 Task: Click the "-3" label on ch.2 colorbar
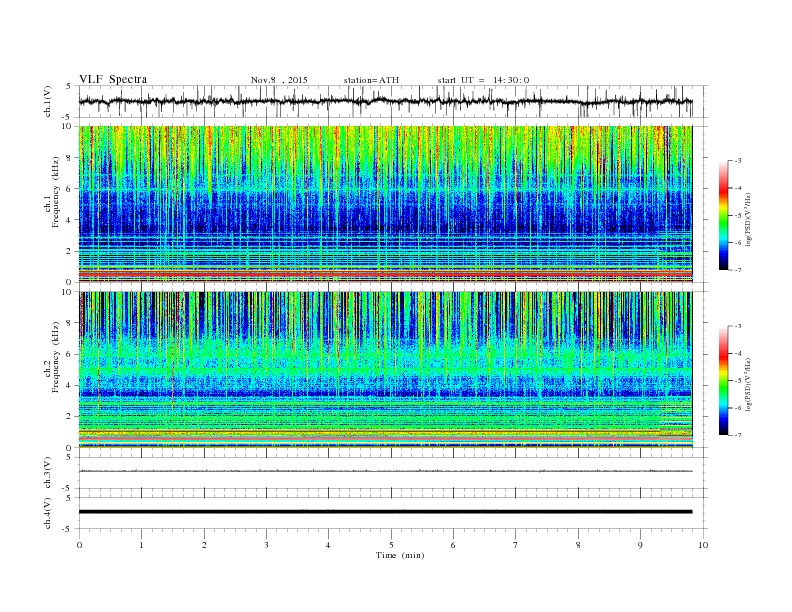coord(738,326)
